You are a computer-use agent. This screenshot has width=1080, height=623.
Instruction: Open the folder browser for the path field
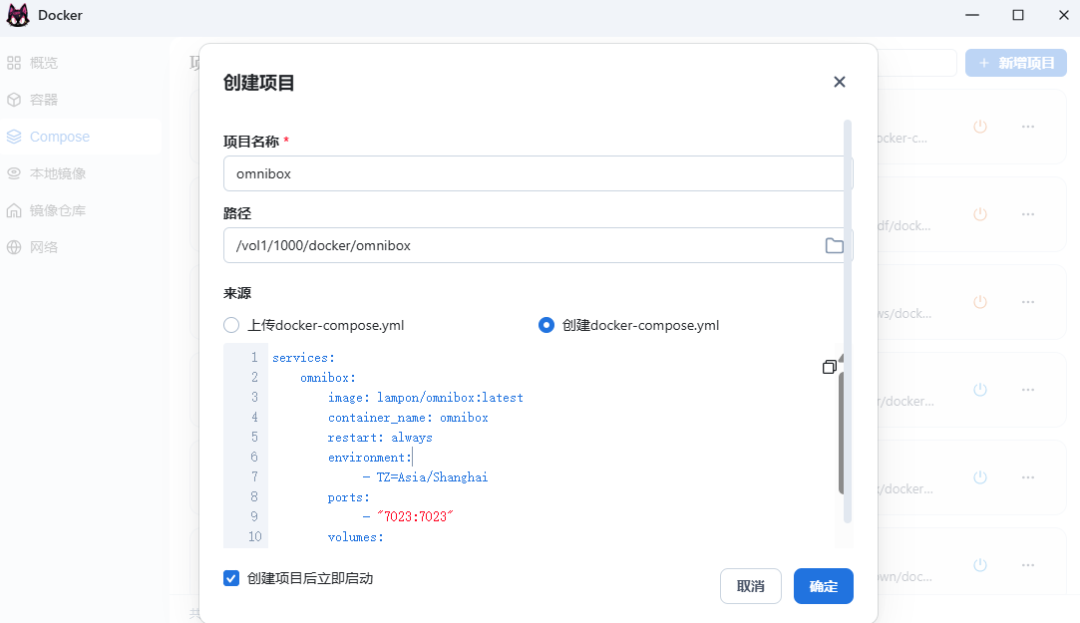(x=835, y=245)
